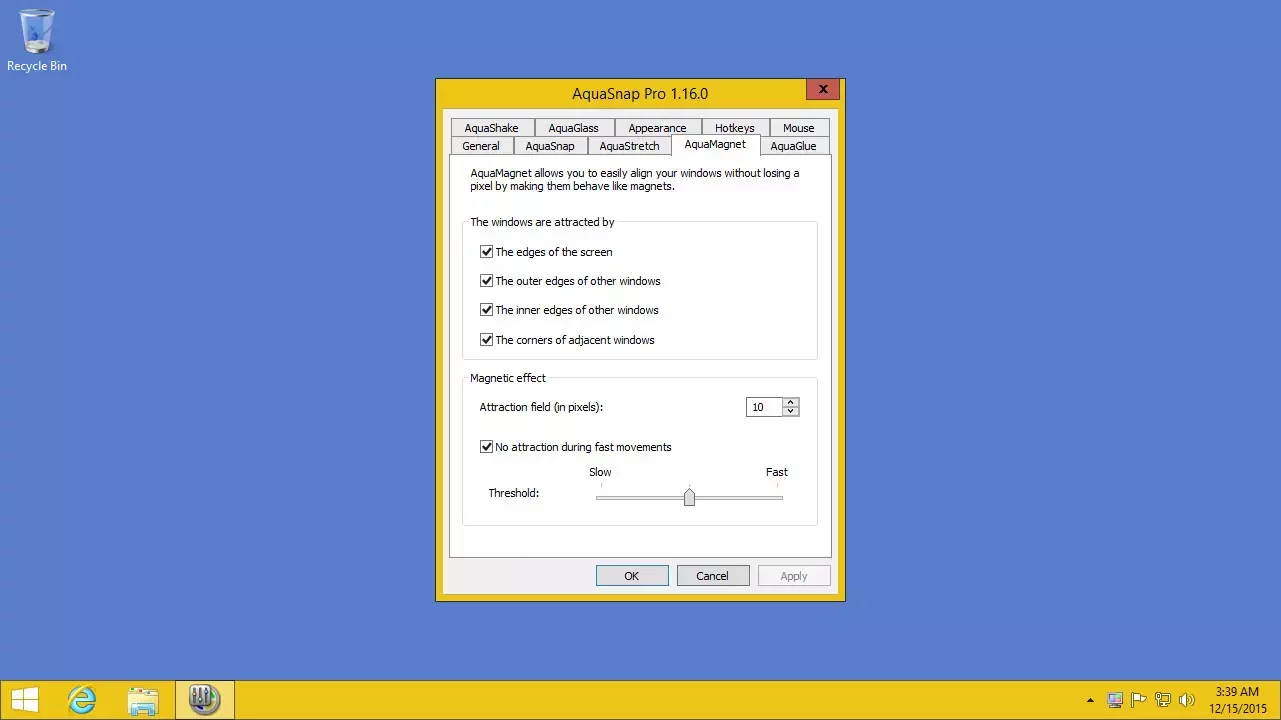Click the Threshold slider thumb
1281x720 pixels.
(x=689, y=497)
